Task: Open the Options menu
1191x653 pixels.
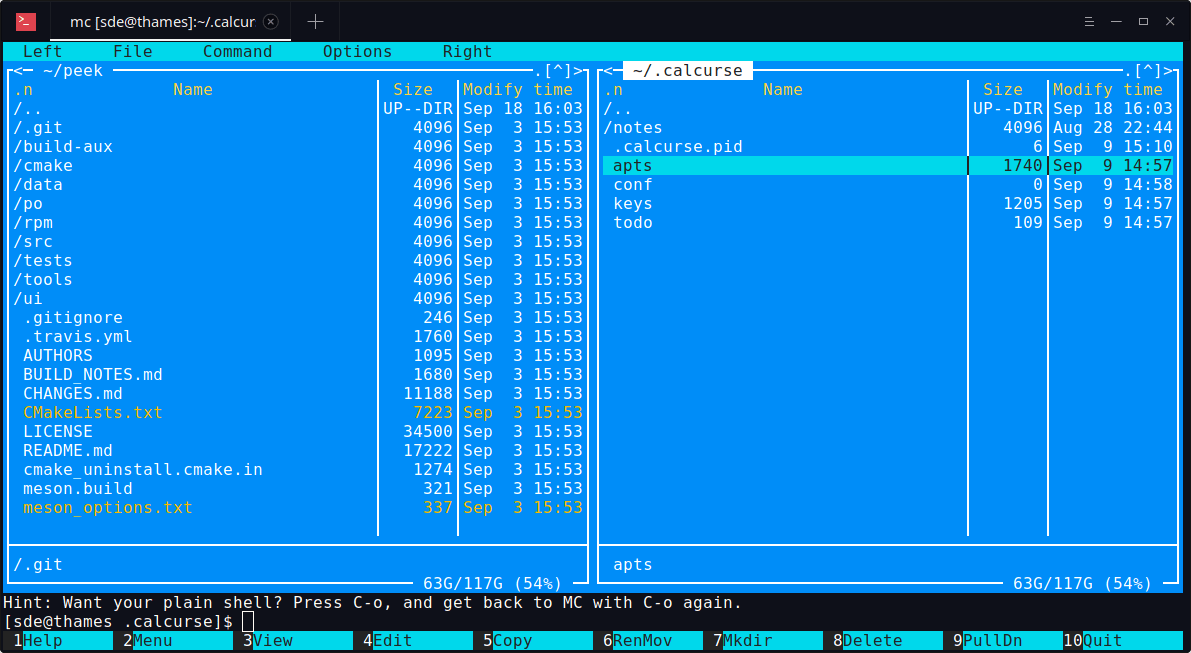Action: coord(355,51)
